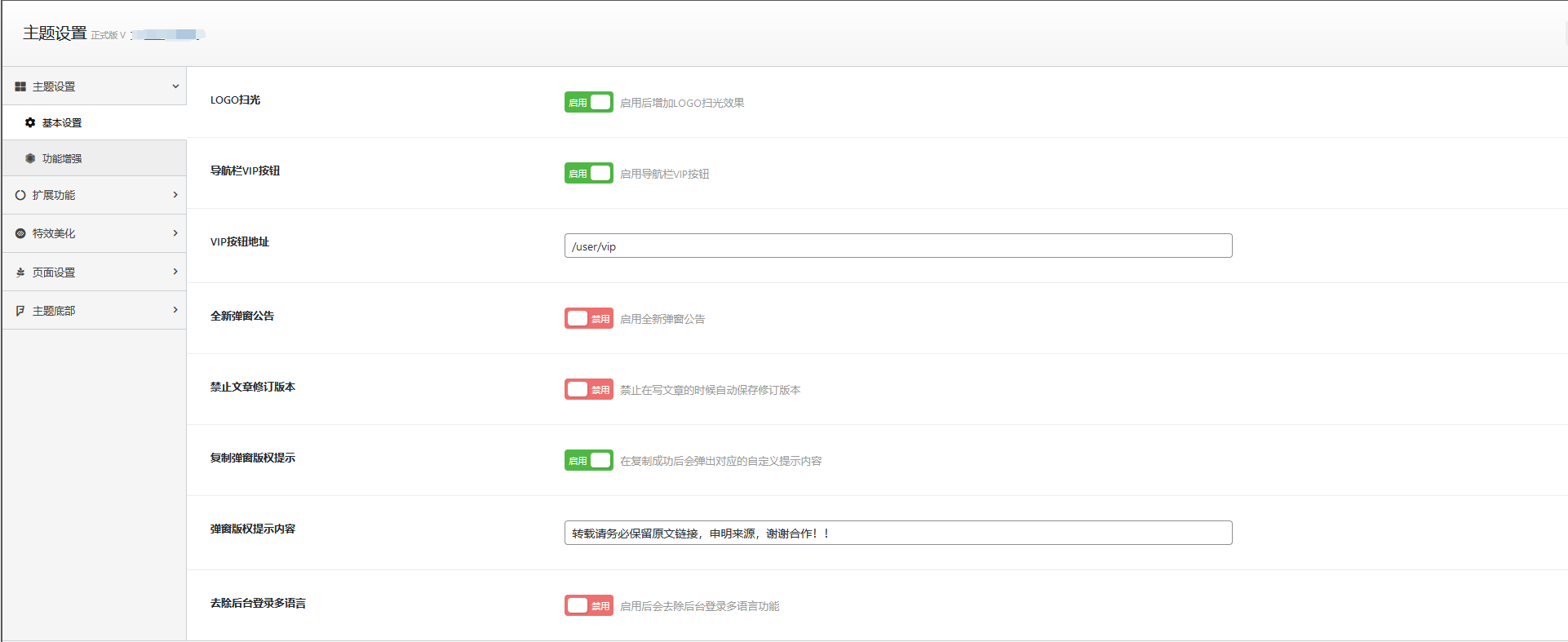Select 主题底部 in the sidebar
Image resolution: width=1568 pixels, height=642 pixels.
(94, 311)
